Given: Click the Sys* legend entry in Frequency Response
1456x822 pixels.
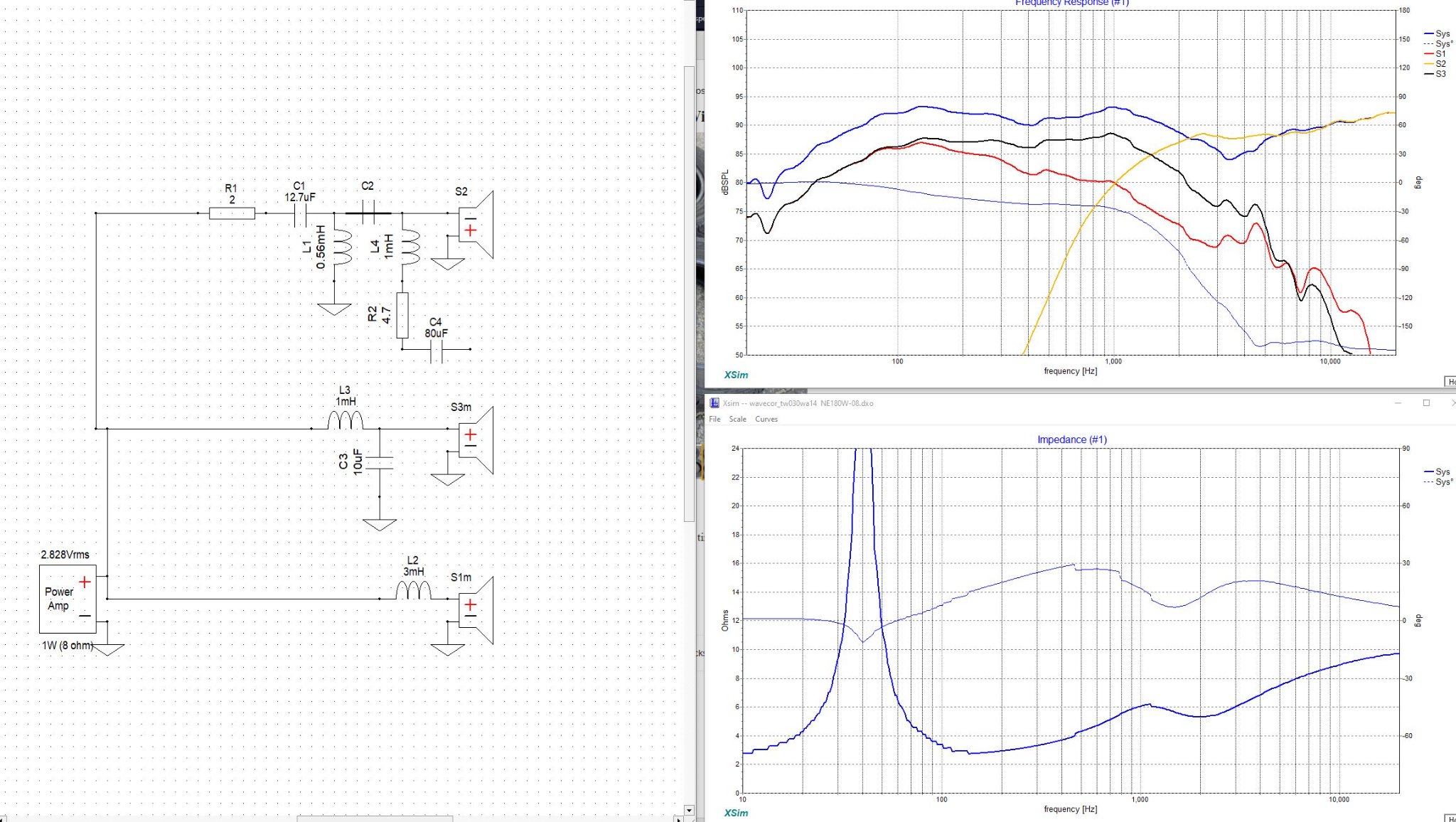Looking at the screenshot, I should tap(1438, 43).
